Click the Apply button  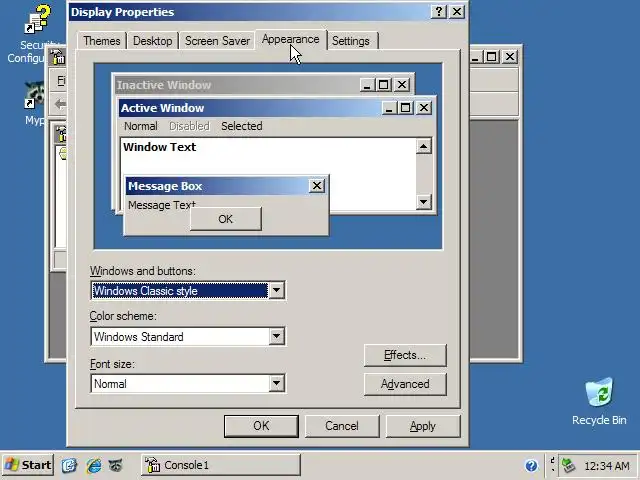click(x=423, y=426)
